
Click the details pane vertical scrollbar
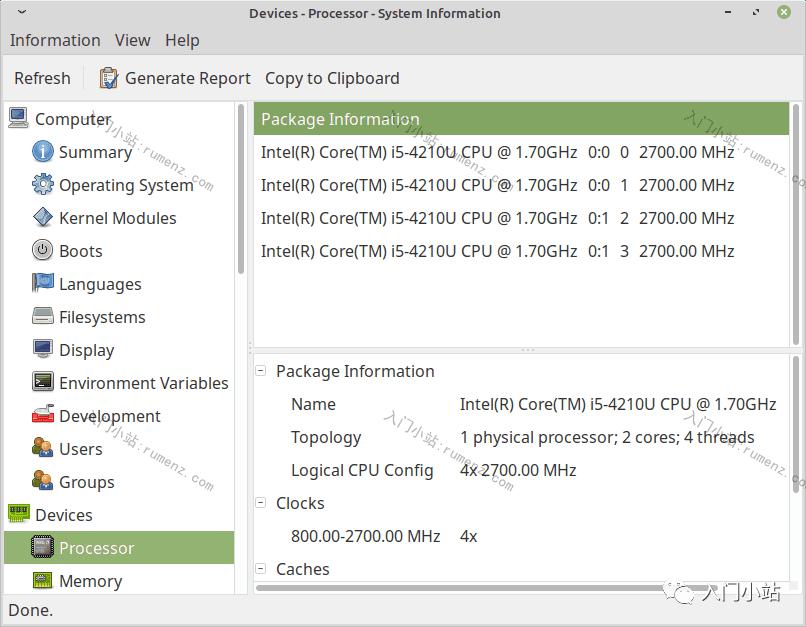(x=796, y=424)
